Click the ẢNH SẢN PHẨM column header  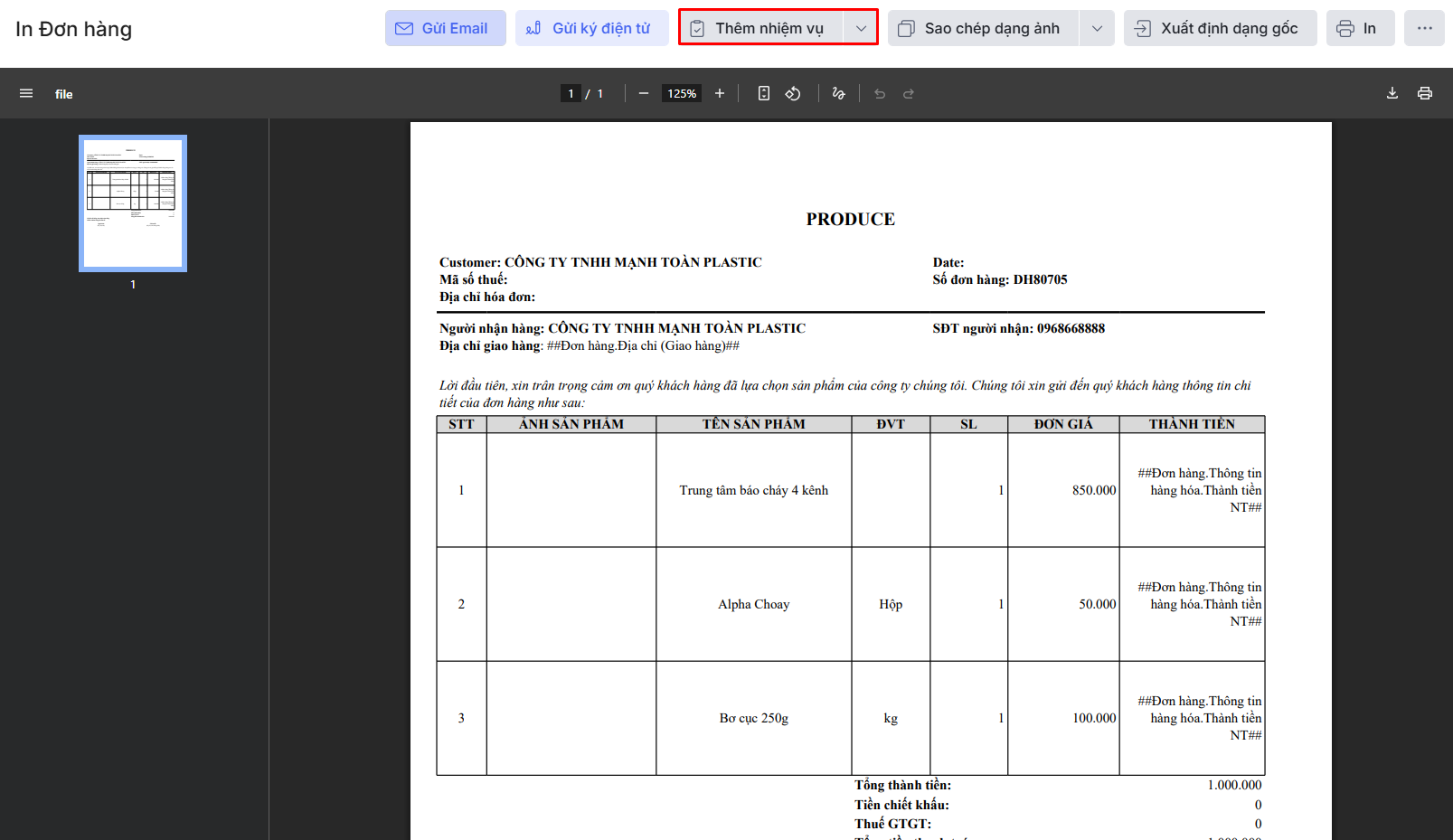click(x=571, y=424)
